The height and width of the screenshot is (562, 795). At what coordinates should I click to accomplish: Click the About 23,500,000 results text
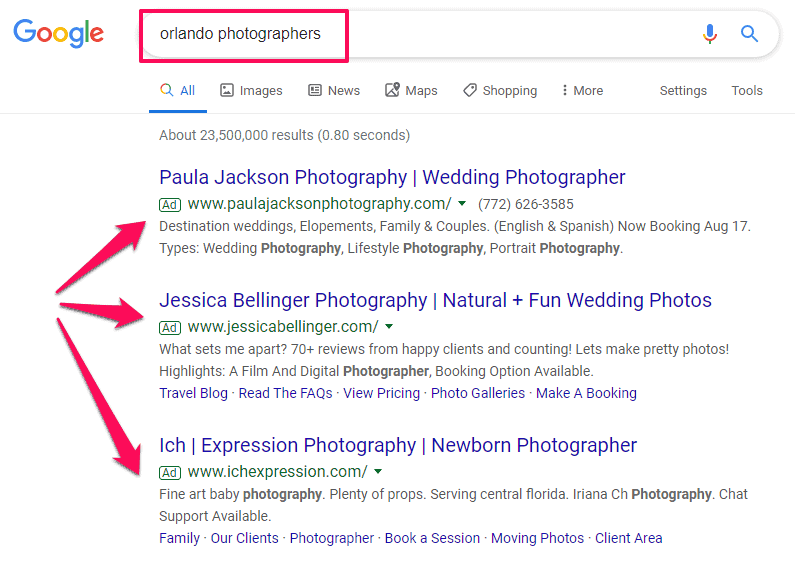point(284,135)
